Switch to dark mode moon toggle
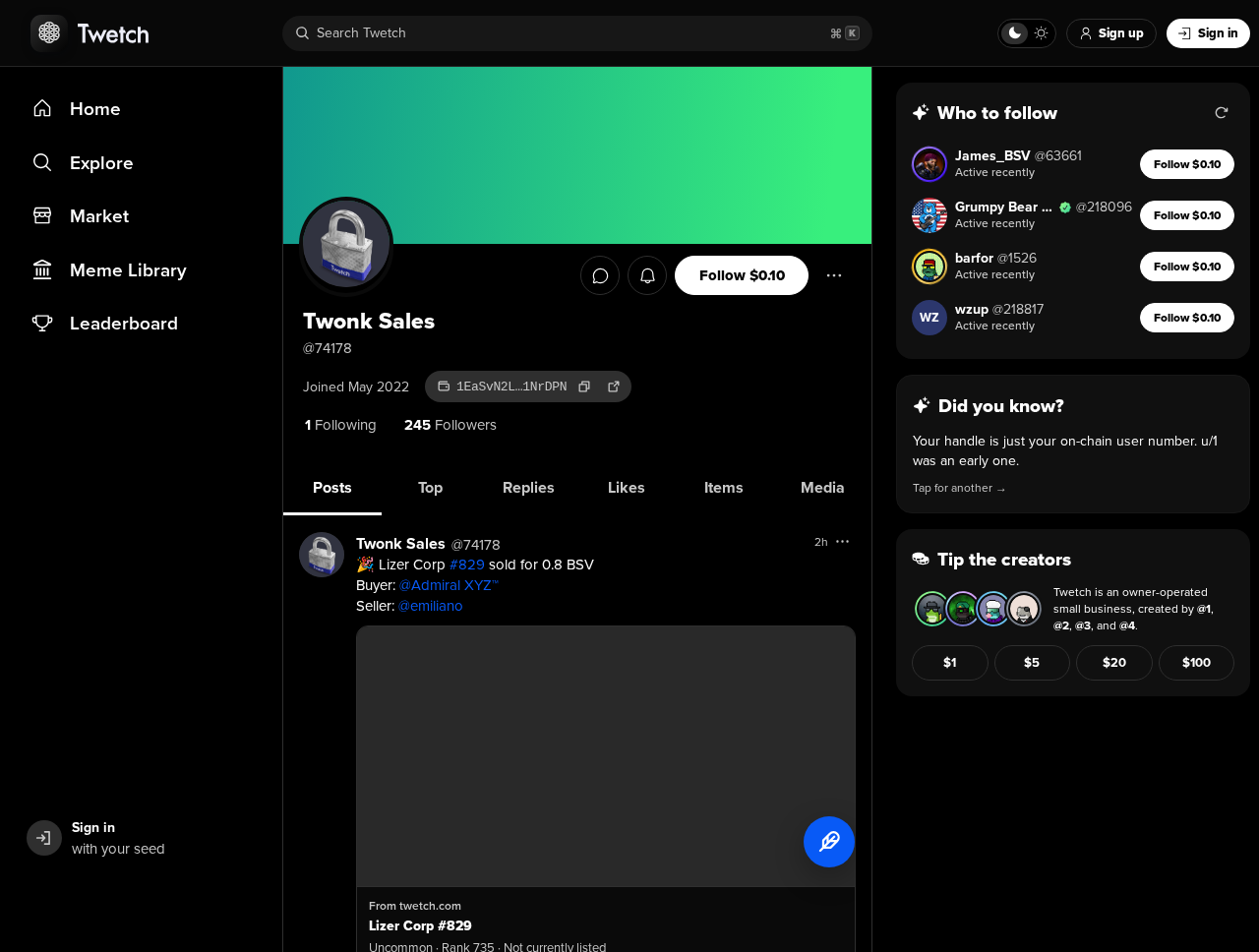Image resolution: width=1259 pixels, height=952 pixels. (x=1014, y=33)
